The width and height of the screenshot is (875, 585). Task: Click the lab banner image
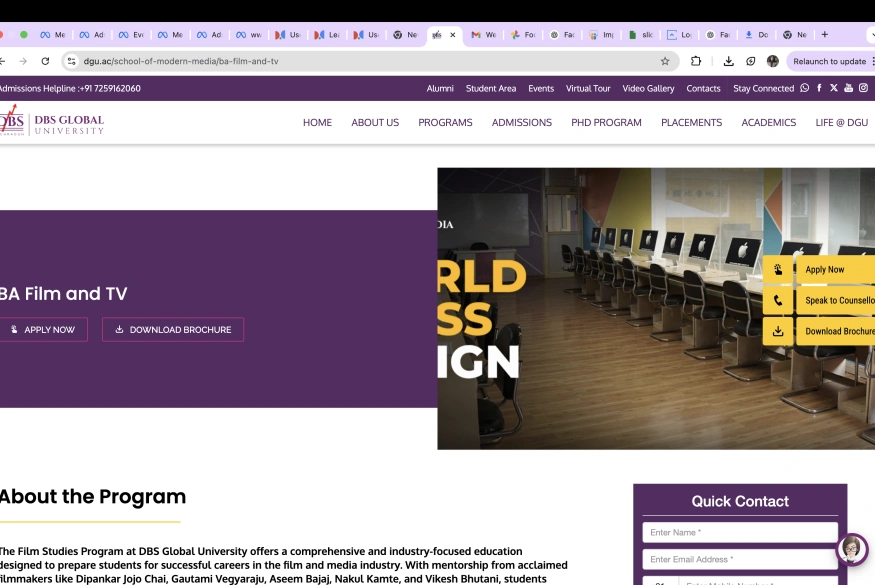point(656,309)
